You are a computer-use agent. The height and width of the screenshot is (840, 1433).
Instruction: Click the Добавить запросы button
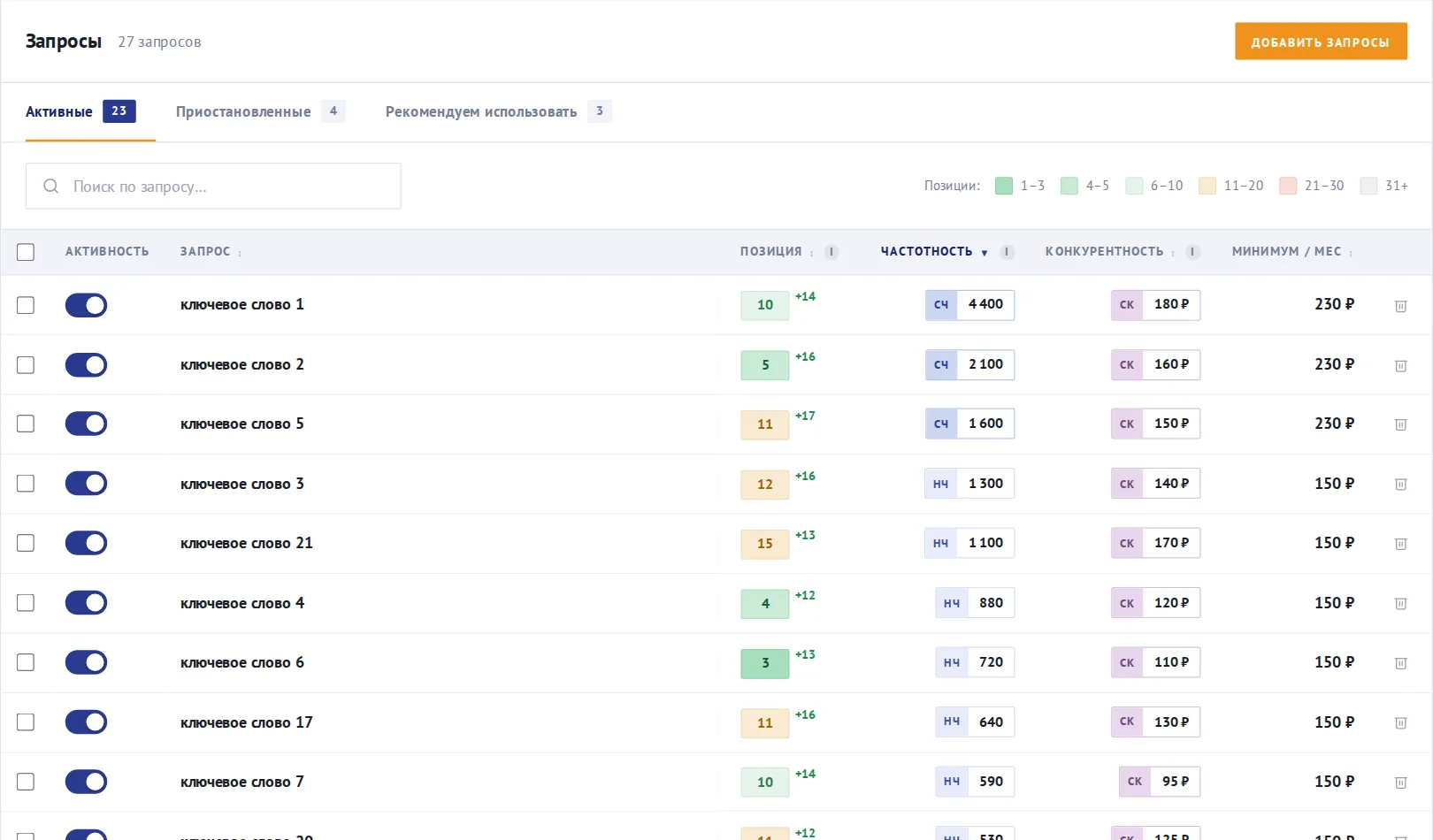(1321, 42)
